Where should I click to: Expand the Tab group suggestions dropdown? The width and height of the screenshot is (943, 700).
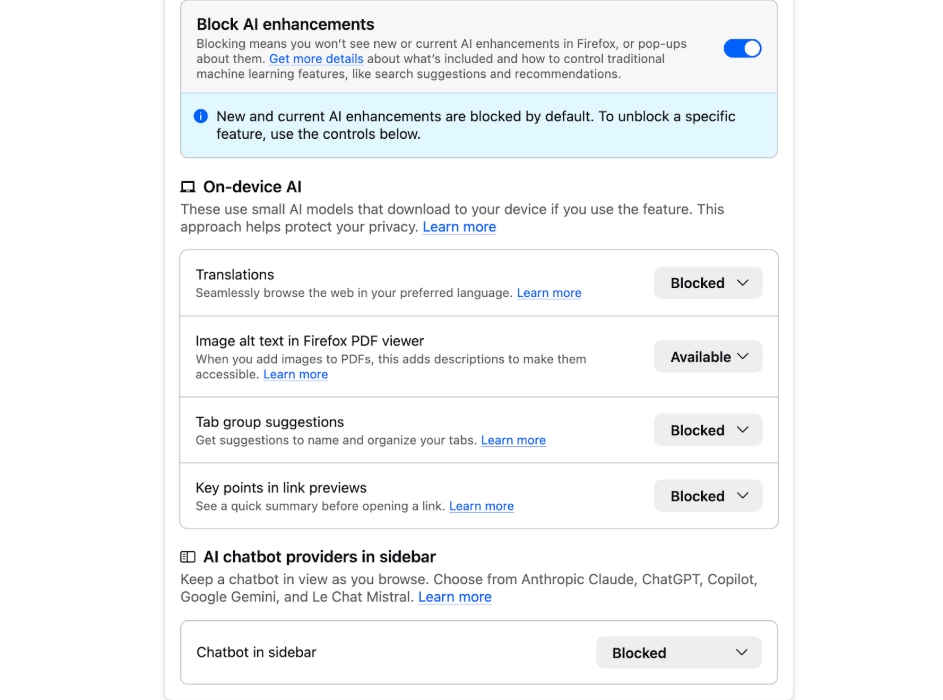(707, 429)
